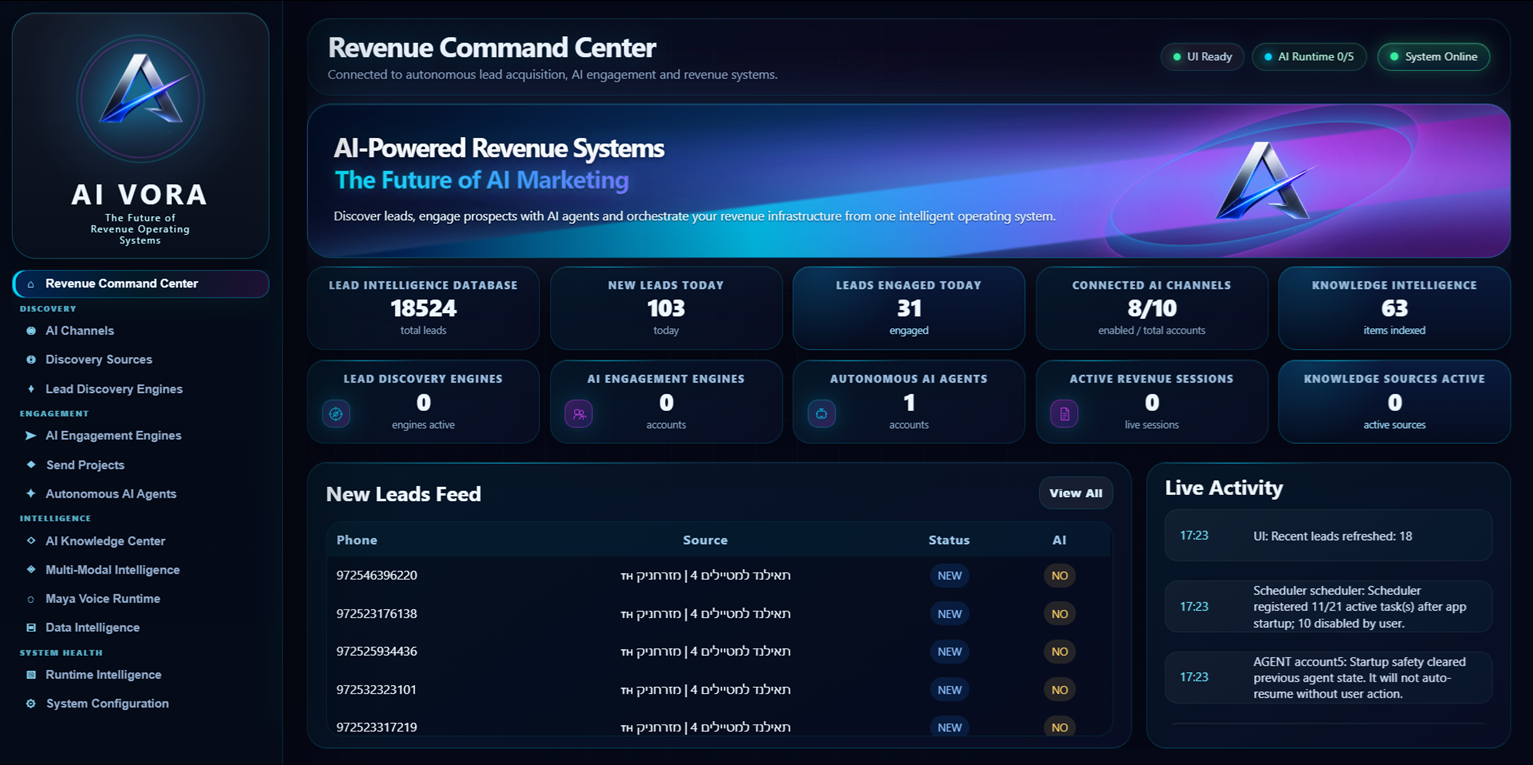Select Maya Voice Runtime in sidebar
The width and height of the screenshot is (1533, 765).
pos(103,599)
